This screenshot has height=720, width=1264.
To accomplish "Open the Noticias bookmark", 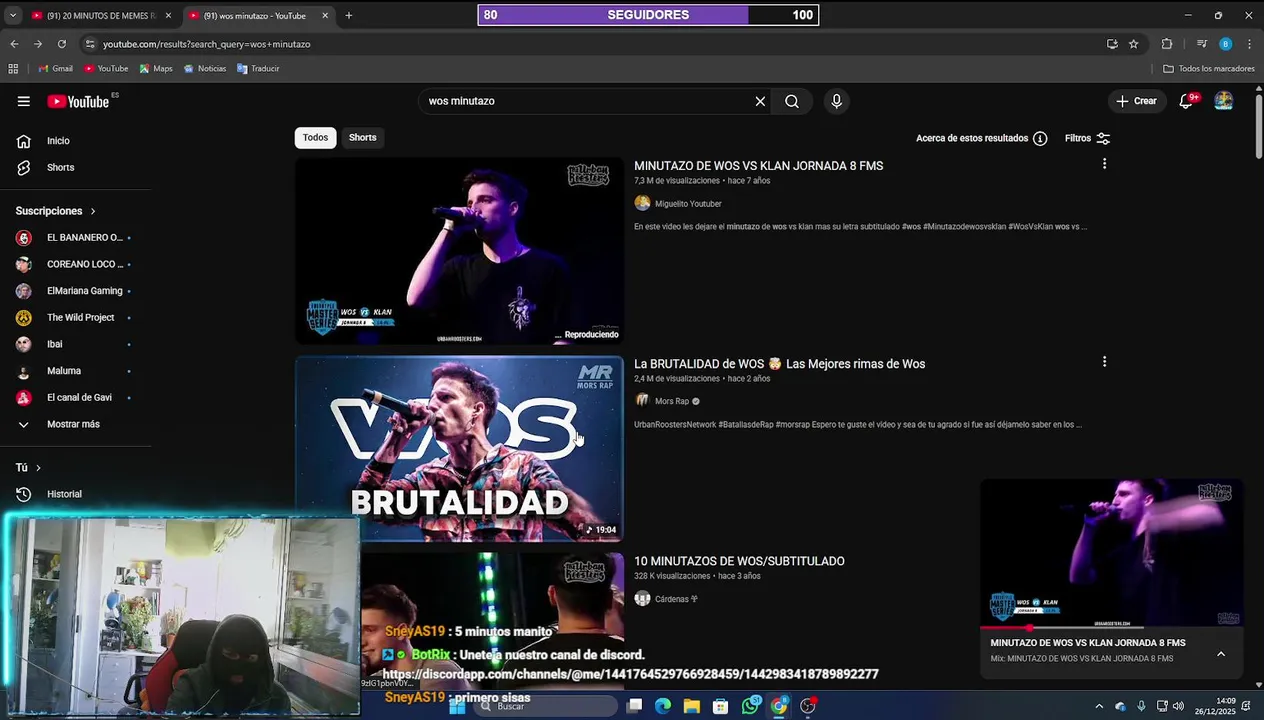I will pos(205,69).
